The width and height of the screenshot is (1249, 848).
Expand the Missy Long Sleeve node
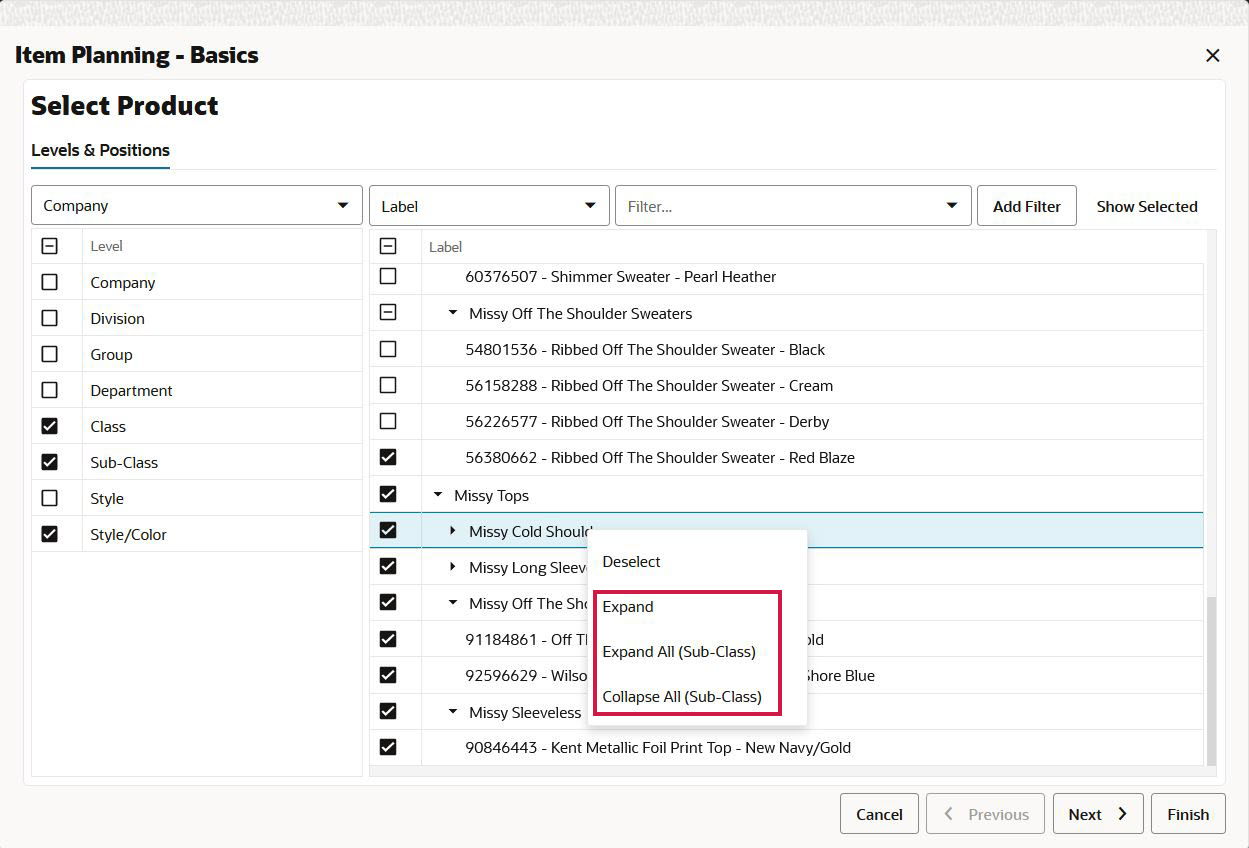point(453,567)
